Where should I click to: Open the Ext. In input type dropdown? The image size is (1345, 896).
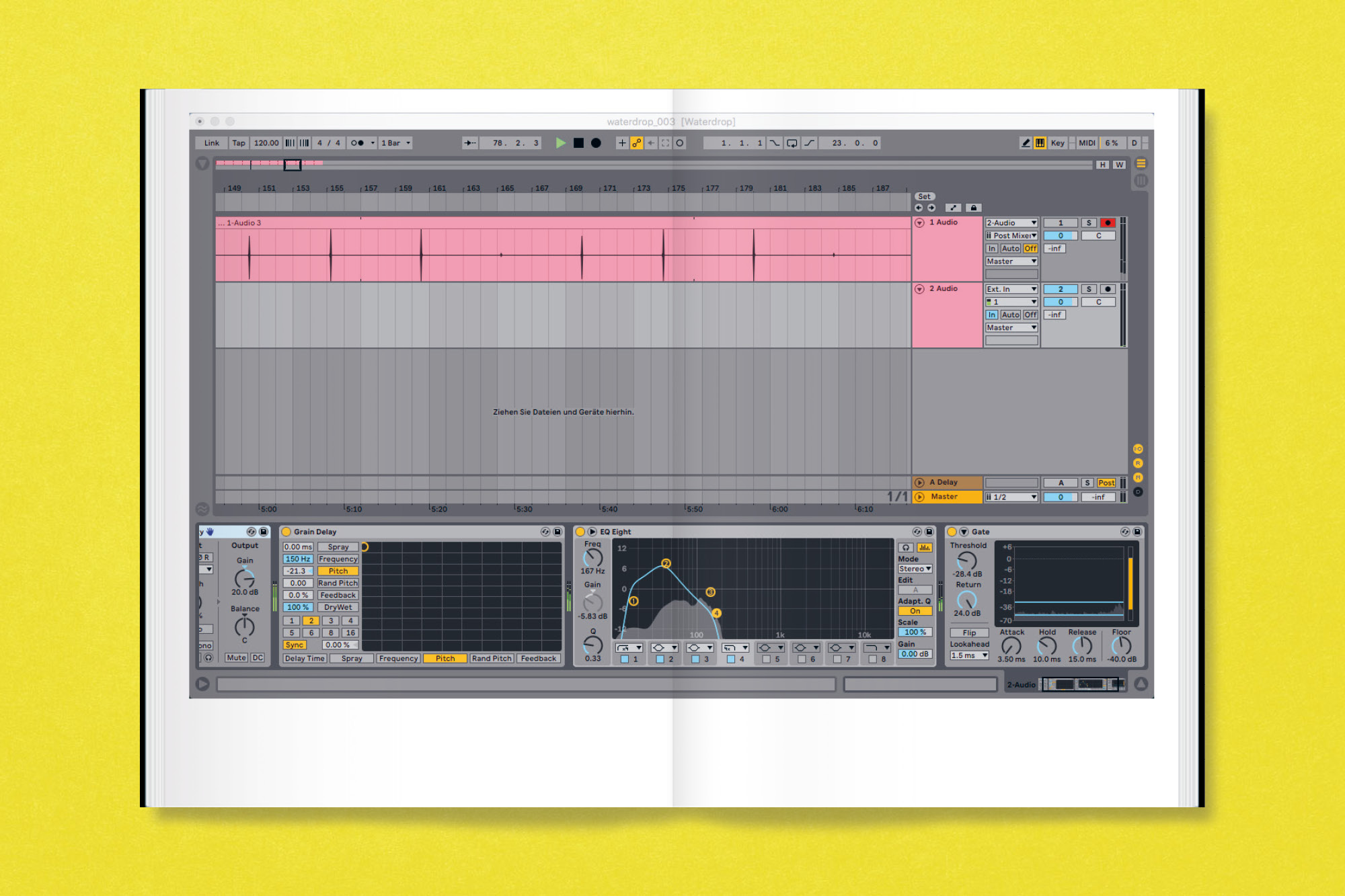point(1011,289)
